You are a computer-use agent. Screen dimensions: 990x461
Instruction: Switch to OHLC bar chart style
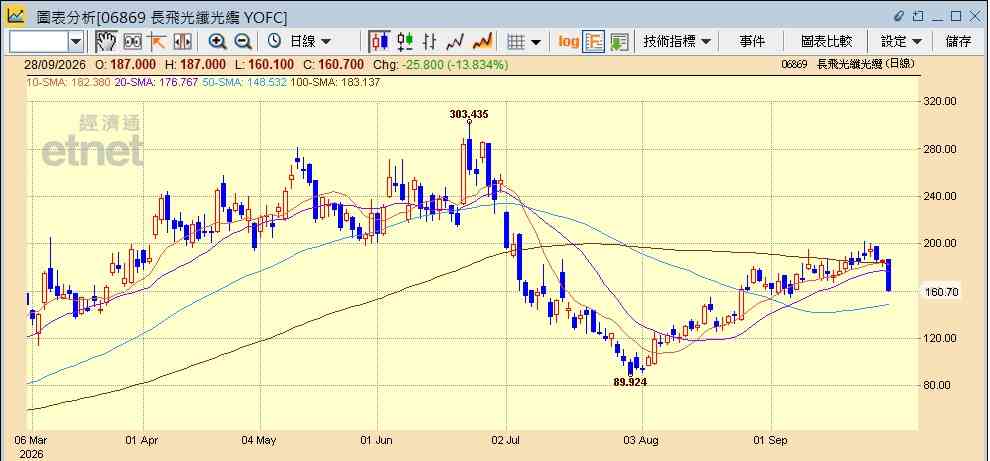pos(429,42)
